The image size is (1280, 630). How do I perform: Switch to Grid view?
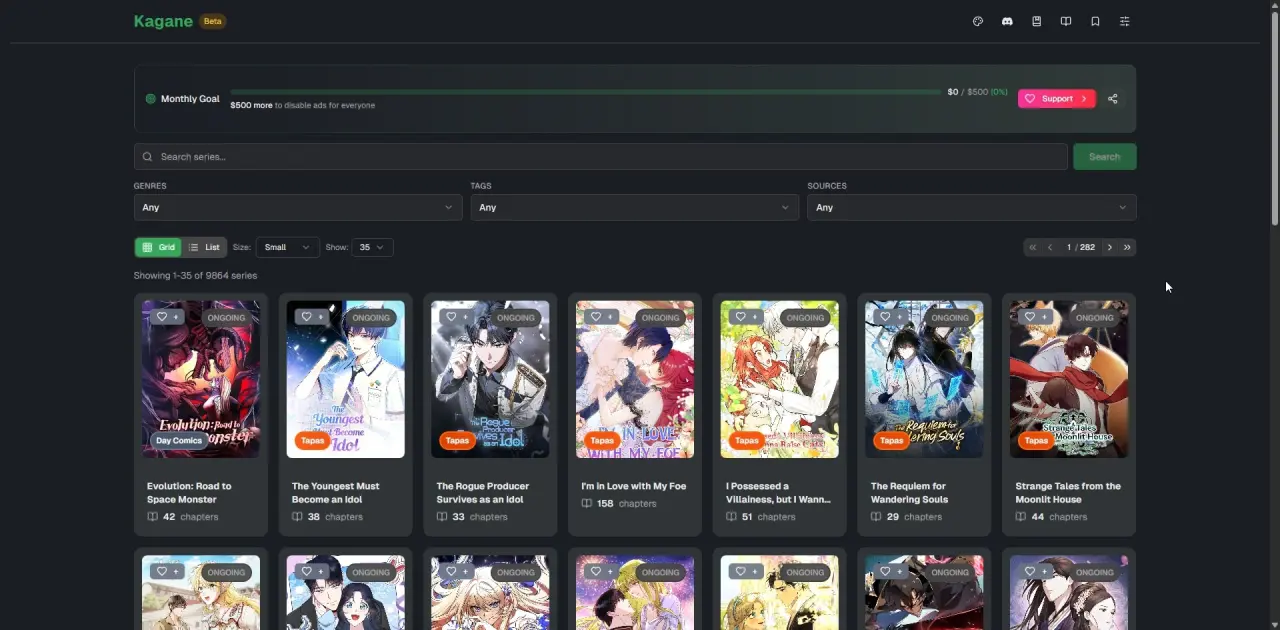pyautogui.click(x=158, y=247)
